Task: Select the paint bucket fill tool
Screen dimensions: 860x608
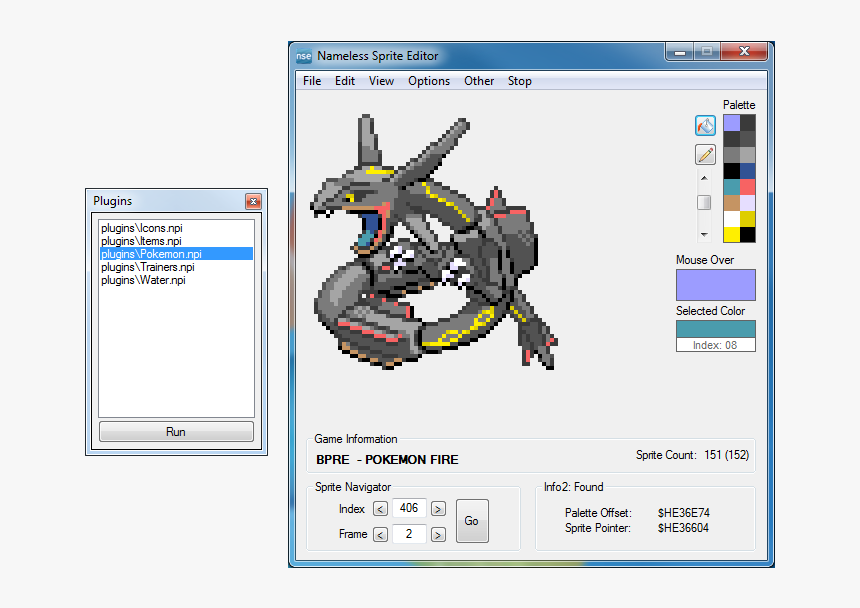Action: (705, 126)
